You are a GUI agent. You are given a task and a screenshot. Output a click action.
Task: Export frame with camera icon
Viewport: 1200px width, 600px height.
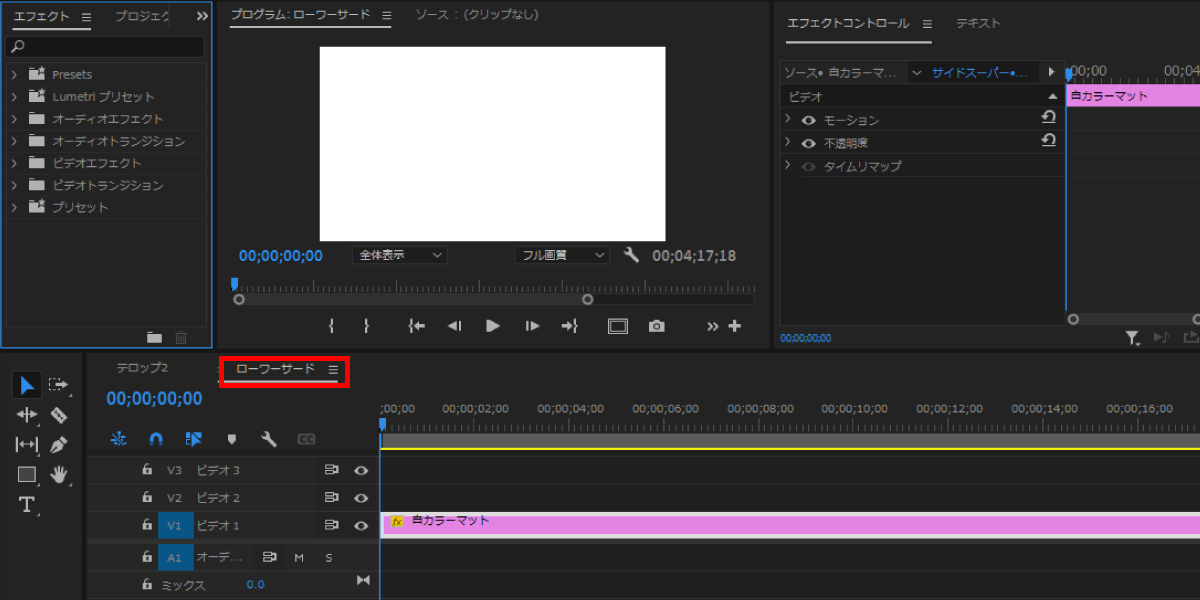click(656, 326)
